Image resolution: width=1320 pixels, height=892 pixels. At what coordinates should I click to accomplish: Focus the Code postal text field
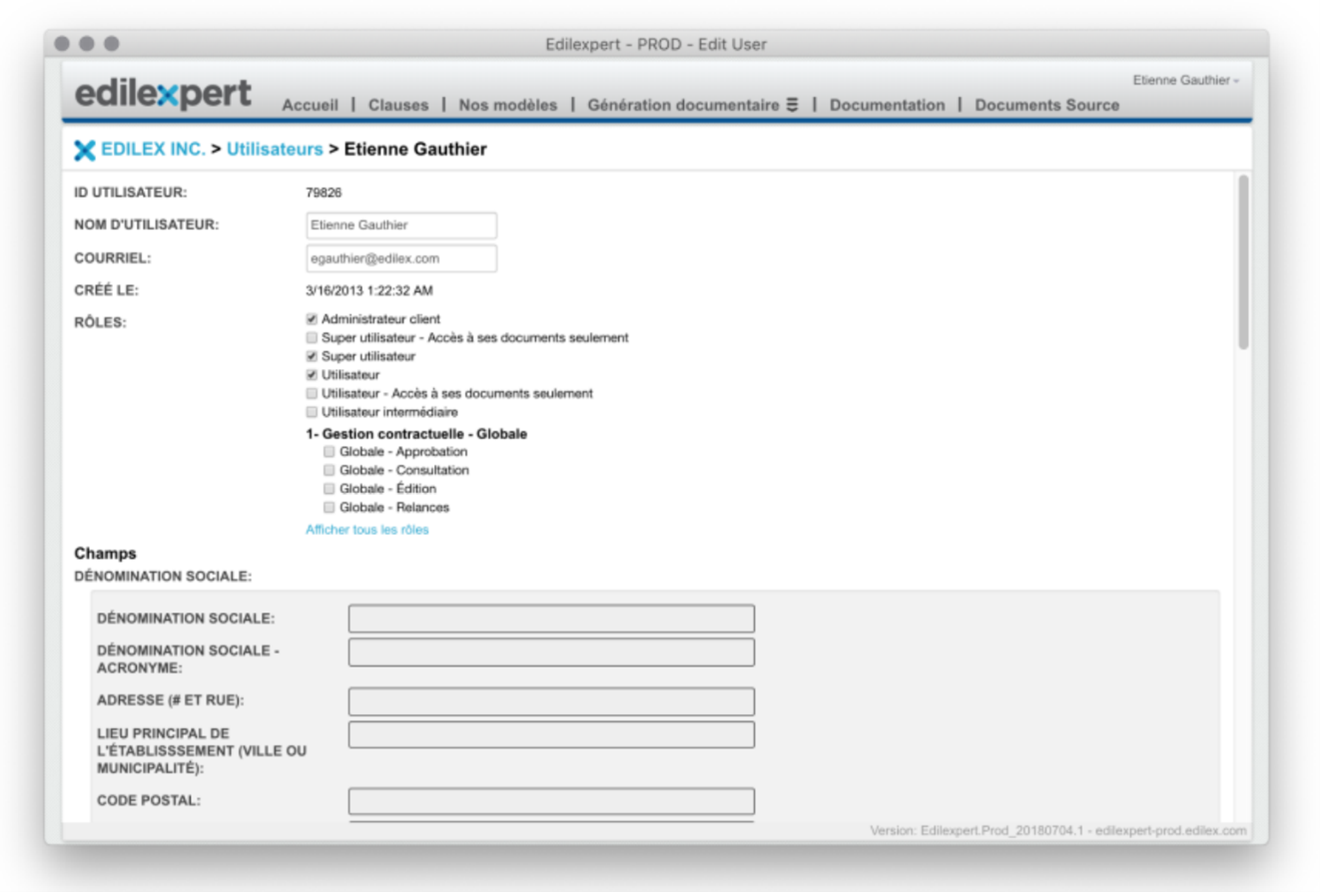coord(551,802)
